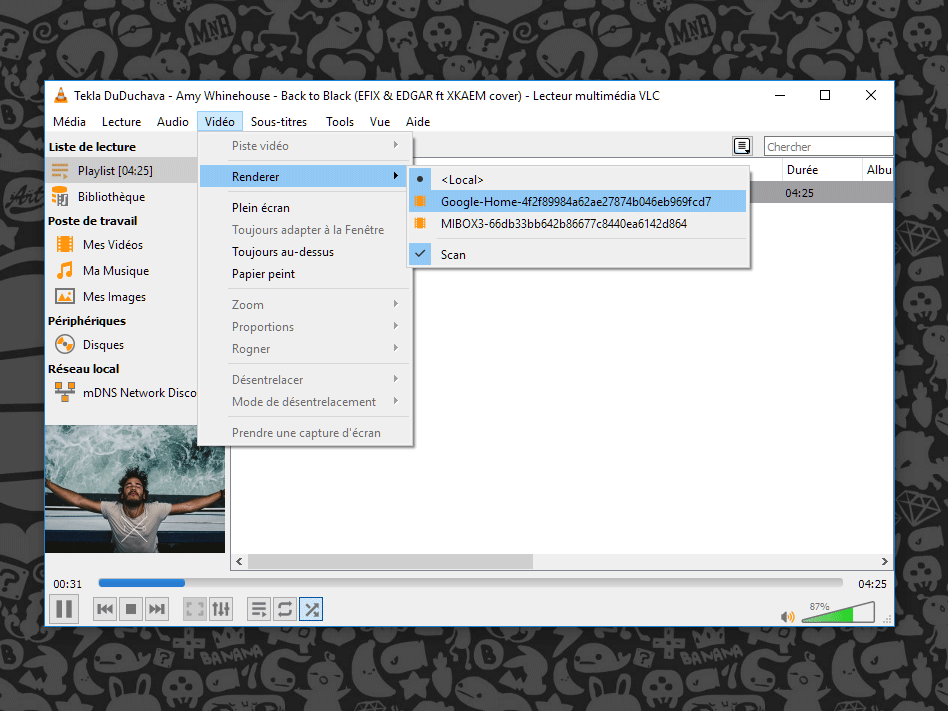The width and height of the screenshot is (948, 711).
Task: Select Playlist [04:25] in sidebar
Action: pos(122,170)
